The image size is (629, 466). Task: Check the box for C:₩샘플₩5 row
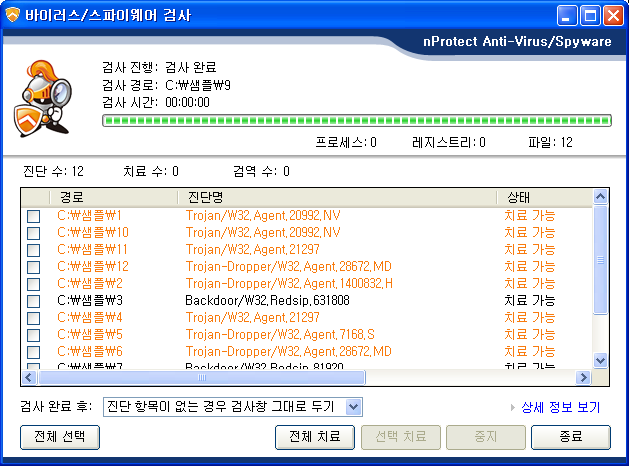point(33,335)
